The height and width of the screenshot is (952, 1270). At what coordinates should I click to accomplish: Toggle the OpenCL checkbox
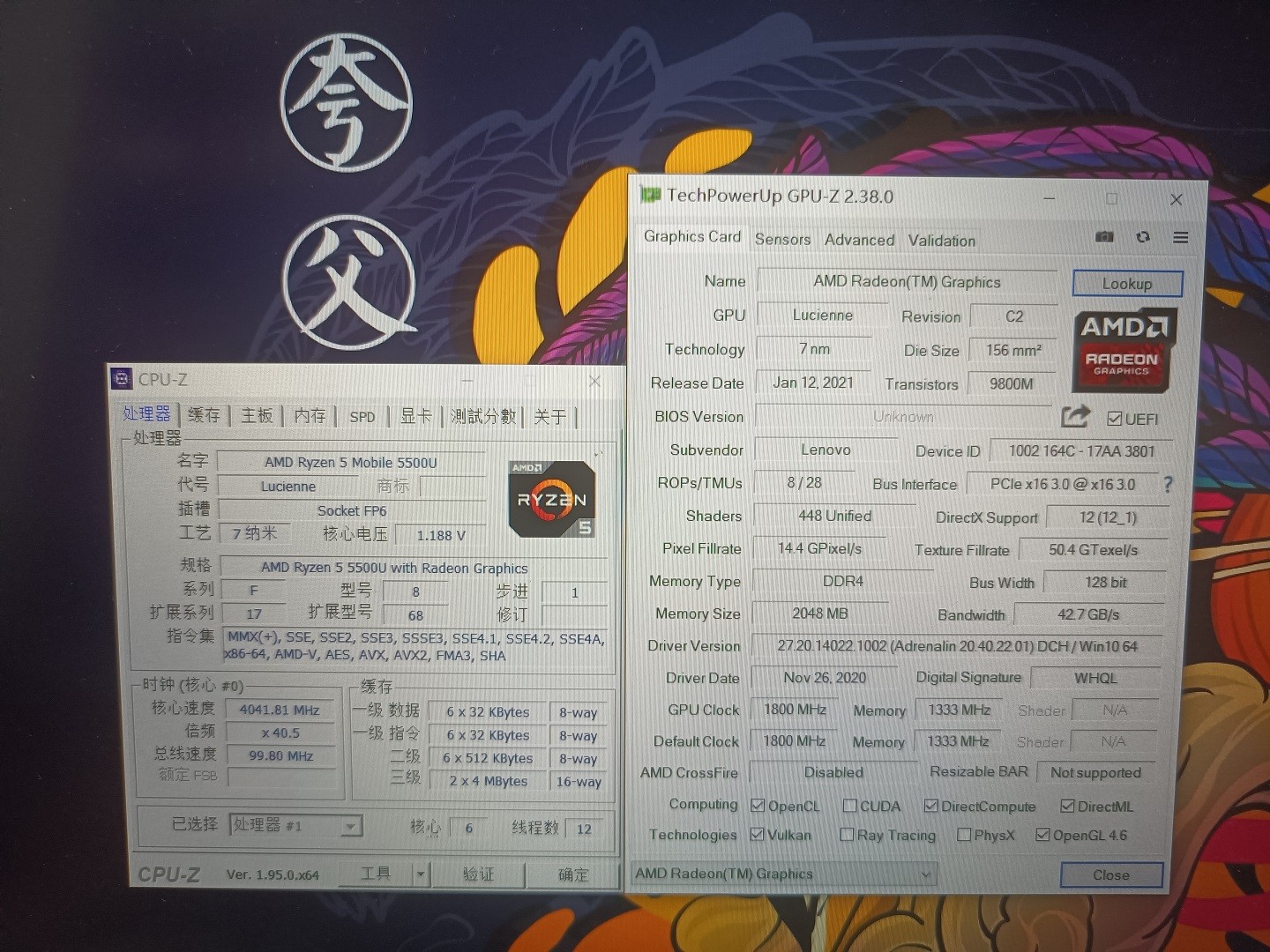click(758, 806)
